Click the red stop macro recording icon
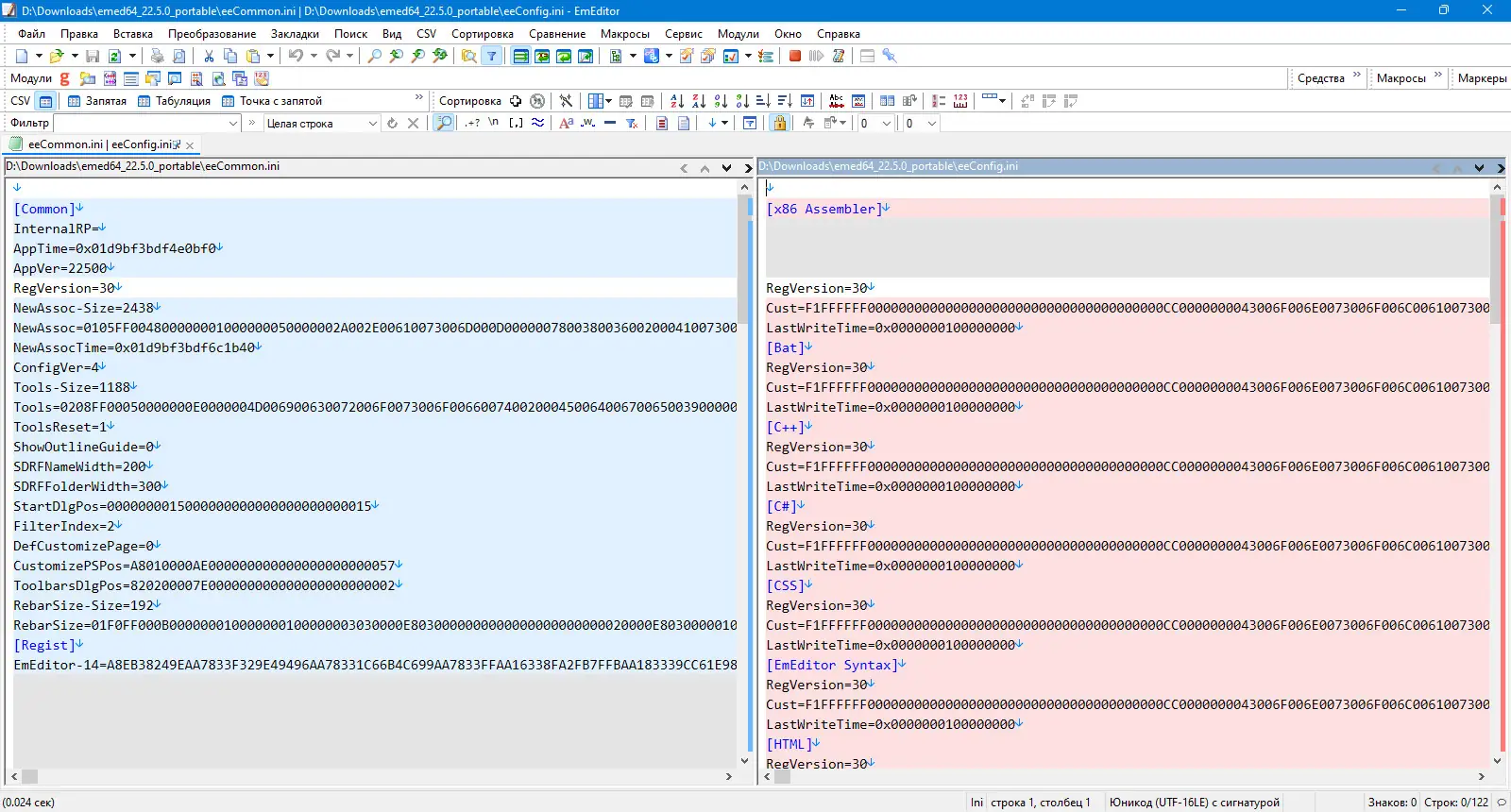This screenshot has height=812, width=1511. tap(795, 56)
